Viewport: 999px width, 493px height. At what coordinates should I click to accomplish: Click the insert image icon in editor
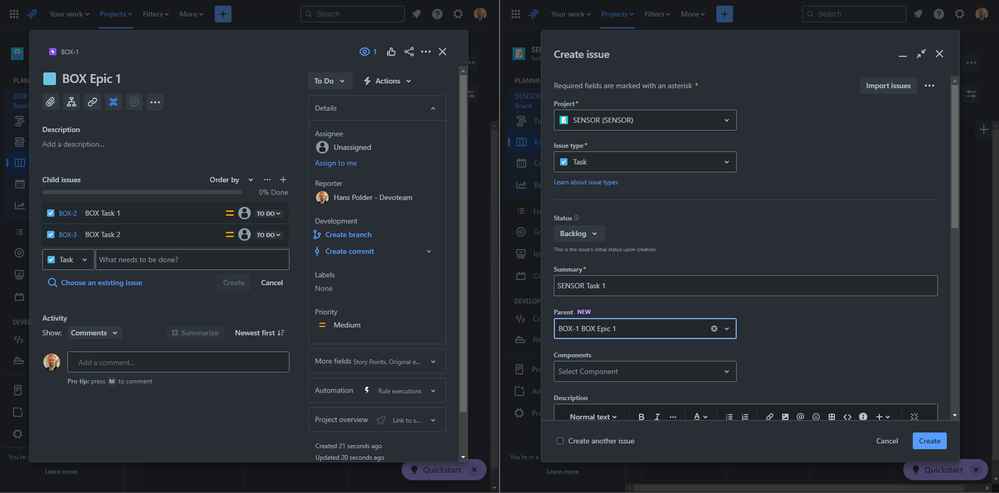[785, 417]
